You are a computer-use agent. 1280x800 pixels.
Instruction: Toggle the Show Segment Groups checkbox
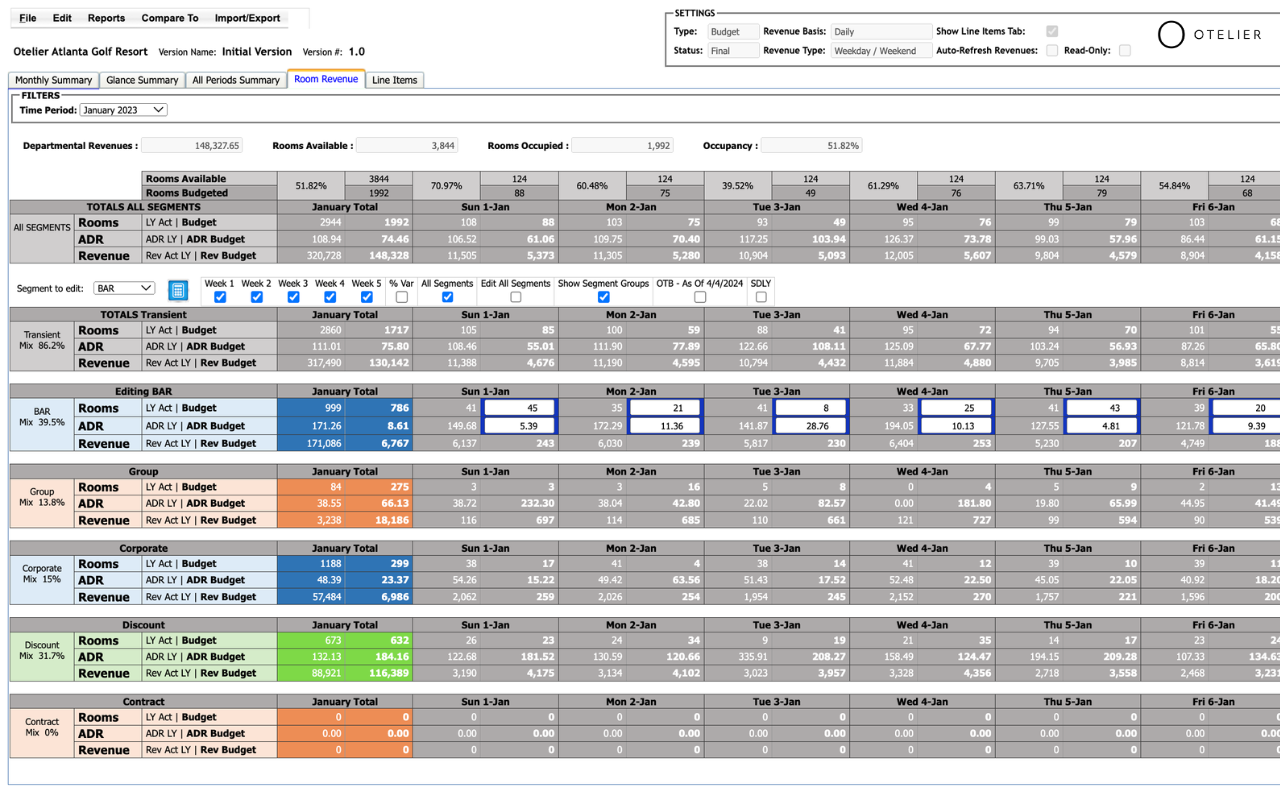pos(603,297)
